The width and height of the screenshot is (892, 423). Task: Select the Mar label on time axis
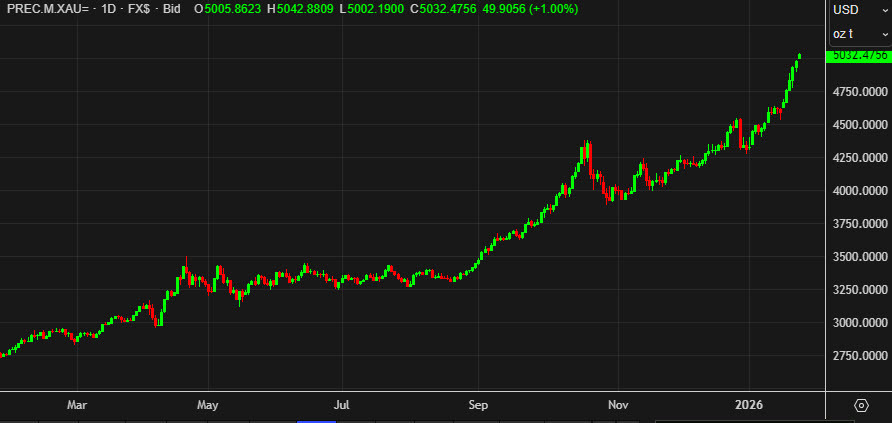click(77, 405)
